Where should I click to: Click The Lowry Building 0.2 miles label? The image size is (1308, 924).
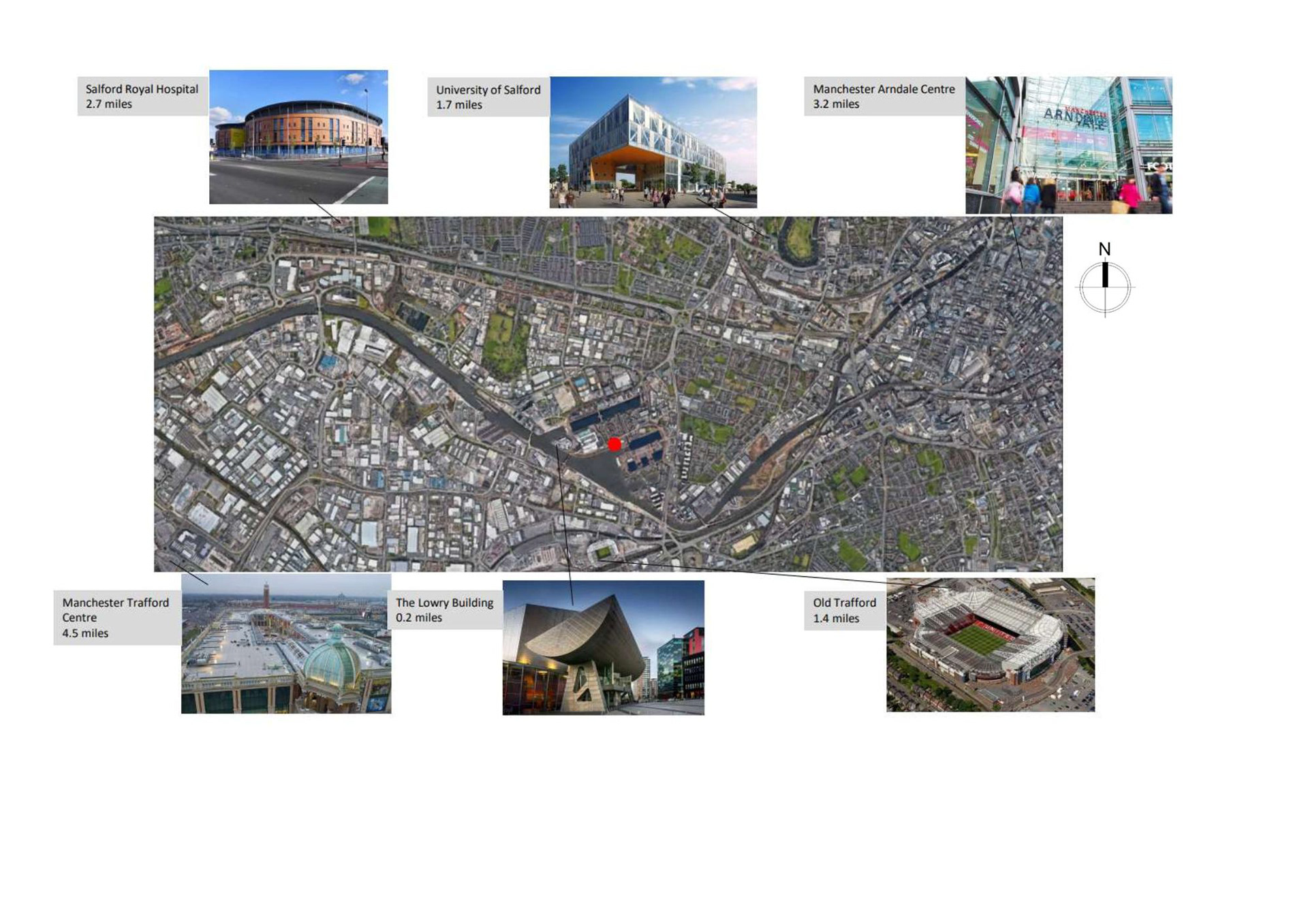444,609
